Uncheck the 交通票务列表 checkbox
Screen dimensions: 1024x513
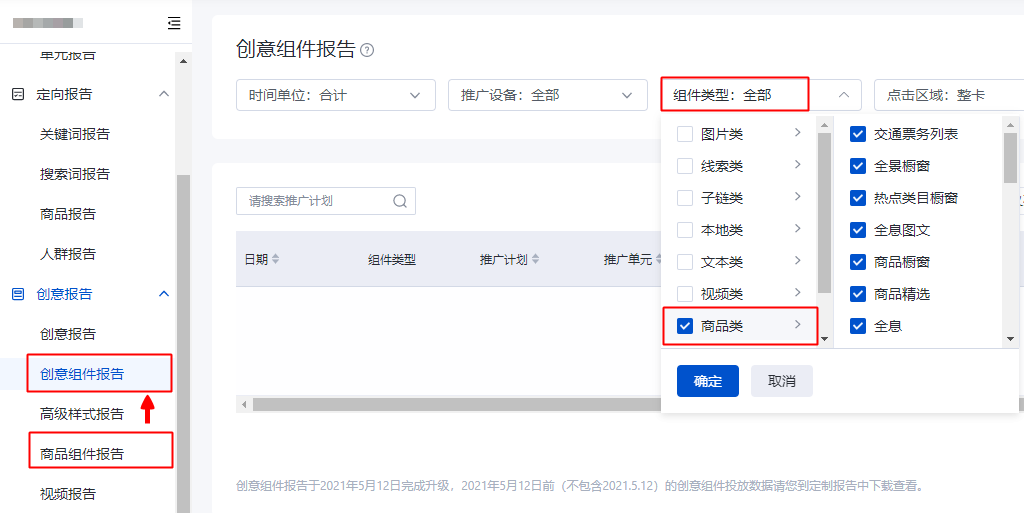click(858, 134)
